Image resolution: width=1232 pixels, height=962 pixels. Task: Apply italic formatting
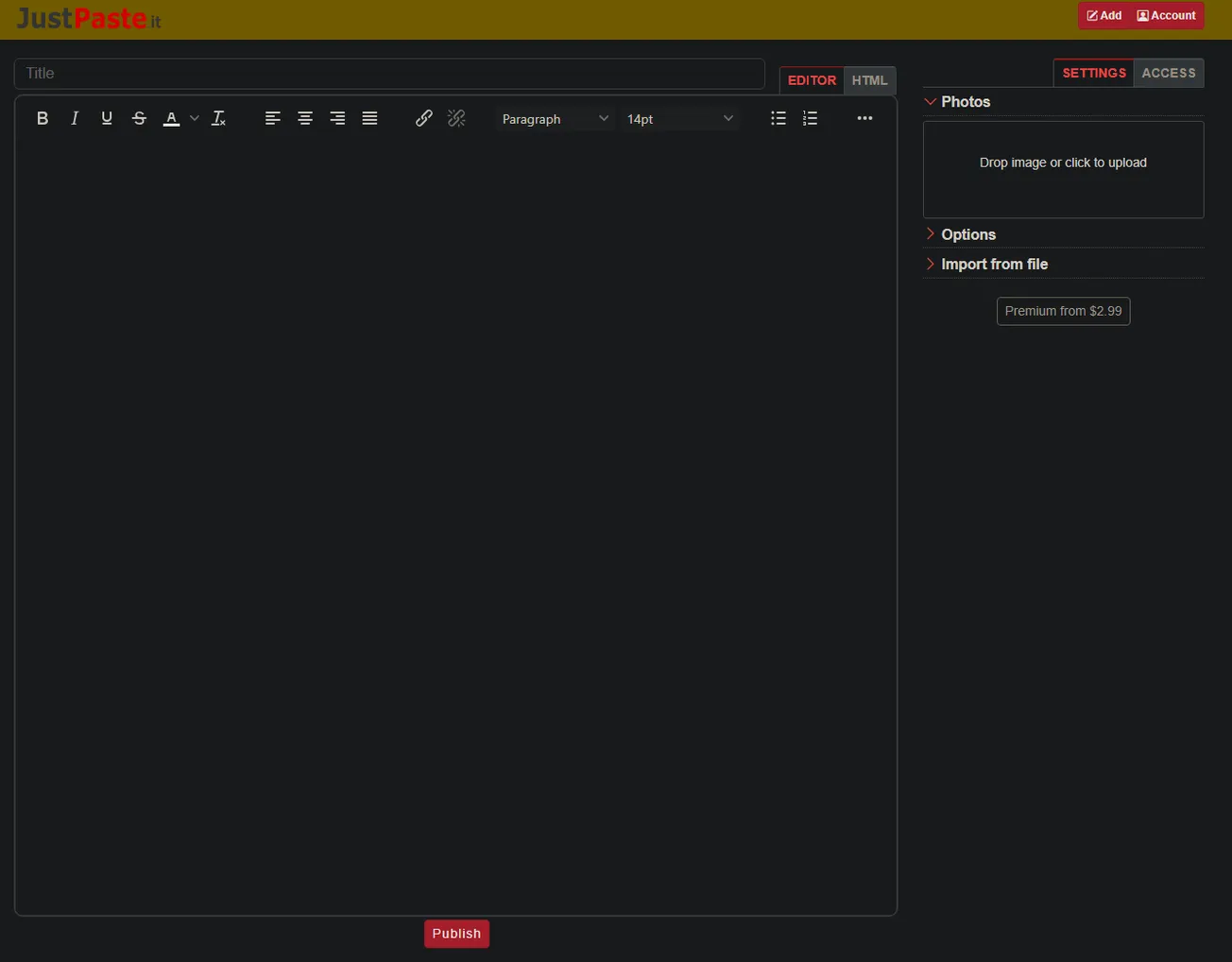tap(75, 118)
